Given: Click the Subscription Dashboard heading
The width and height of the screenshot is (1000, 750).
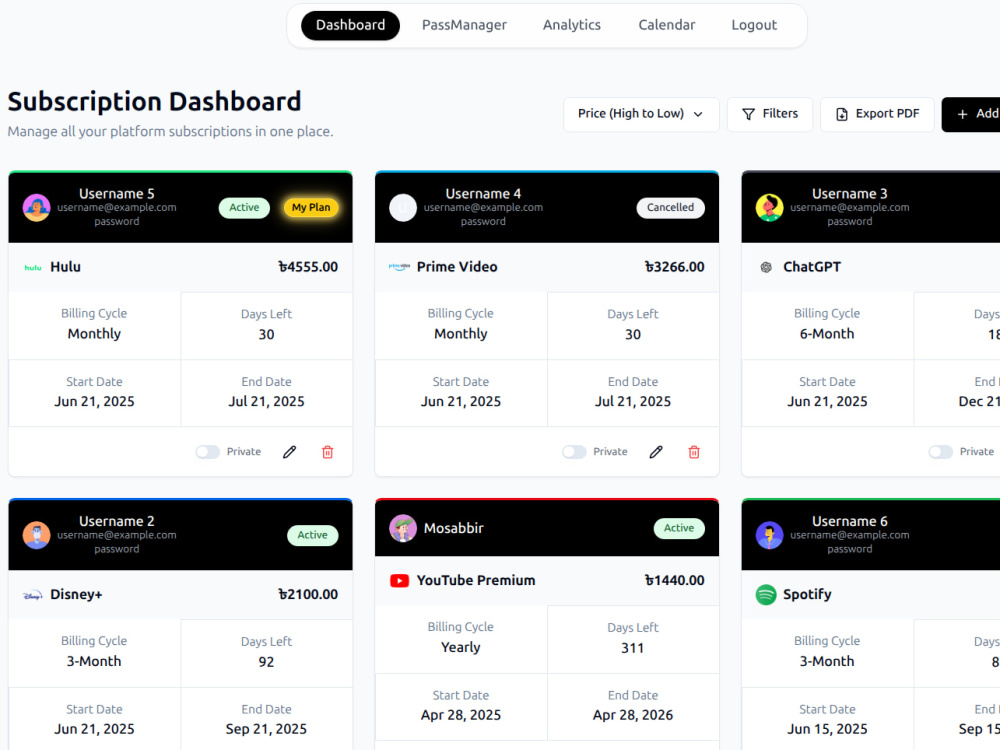Looking at the screenshot, I should point(154,102).
